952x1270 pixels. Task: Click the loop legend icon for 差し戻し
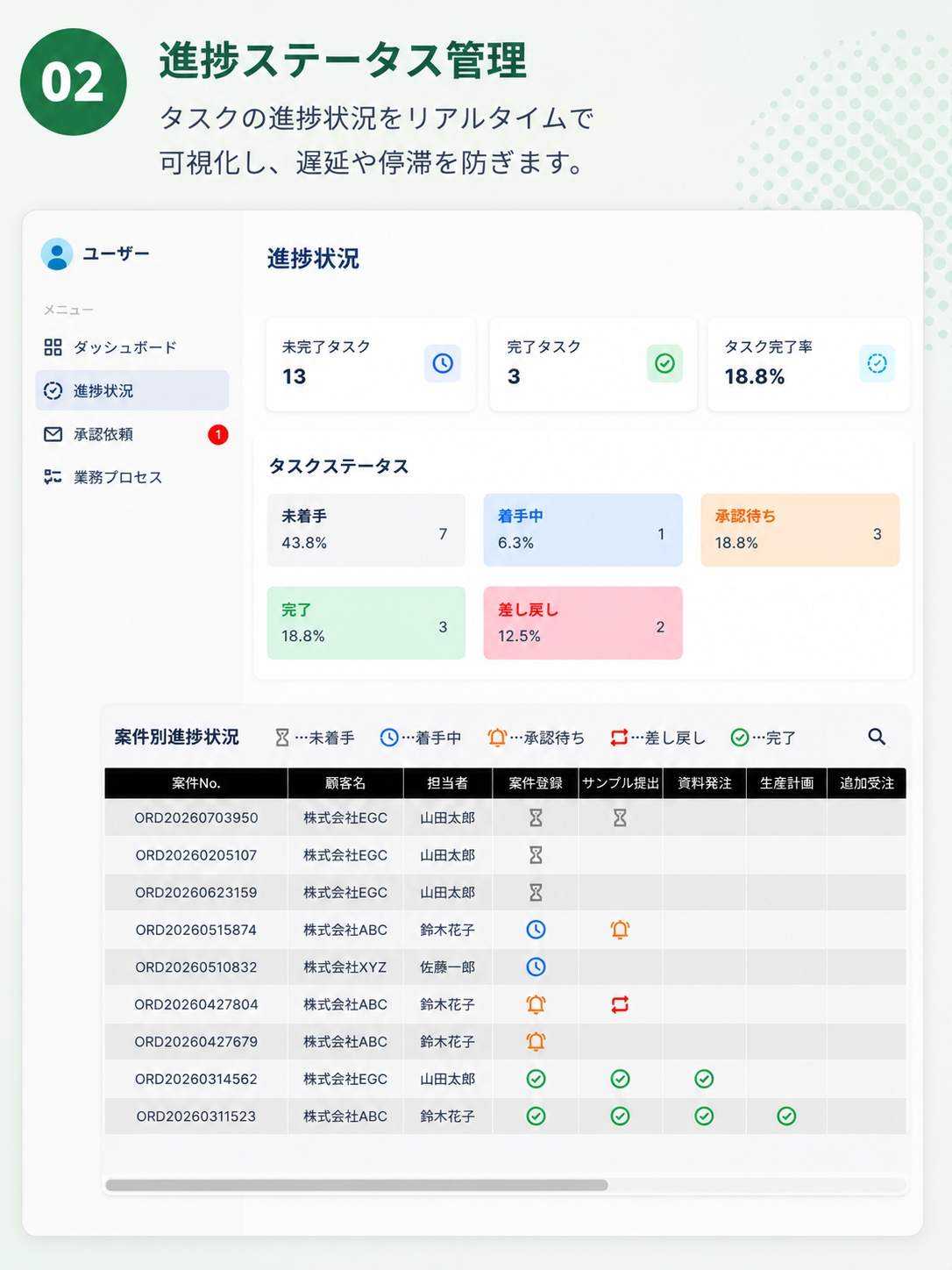click(x=619, y=738)
